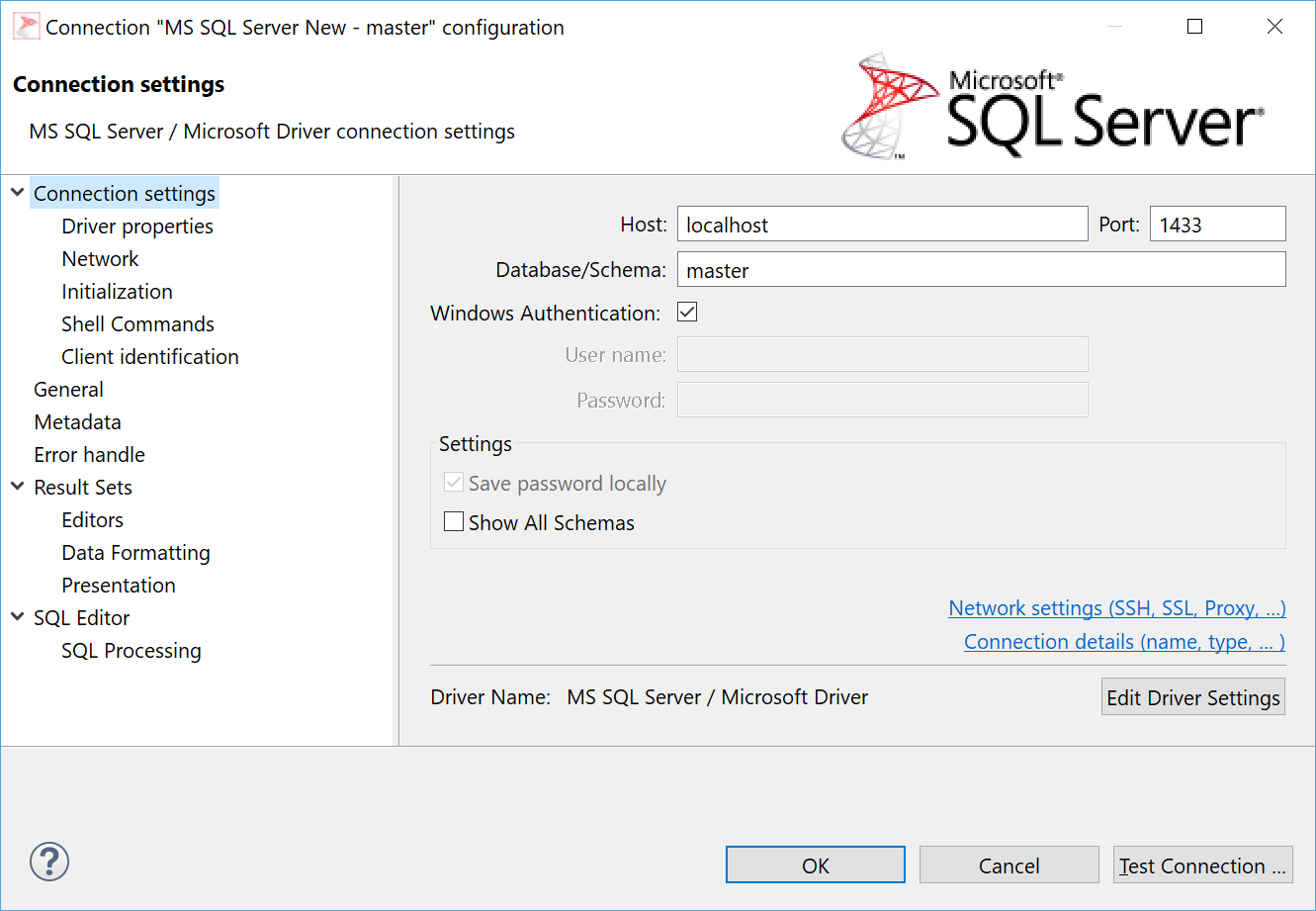This screenshot has height=911, width=1316.
Task: Toggle Save password locally
Action: pyautogui.click(x=454, y=482)
